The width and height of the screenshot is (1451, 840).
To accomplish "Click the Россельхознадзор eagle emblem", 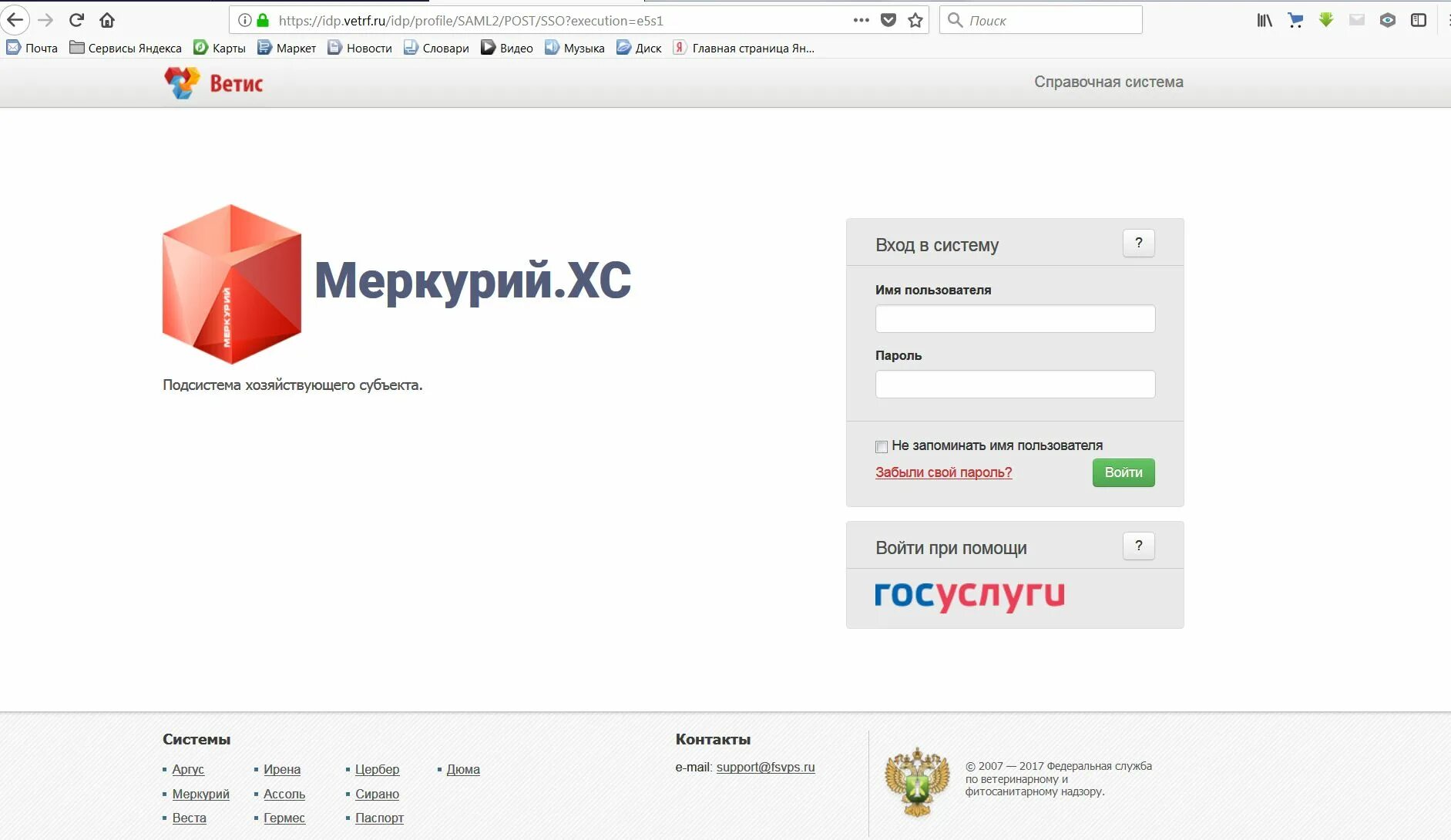I will pyautogui.click(x=917, y=782).
